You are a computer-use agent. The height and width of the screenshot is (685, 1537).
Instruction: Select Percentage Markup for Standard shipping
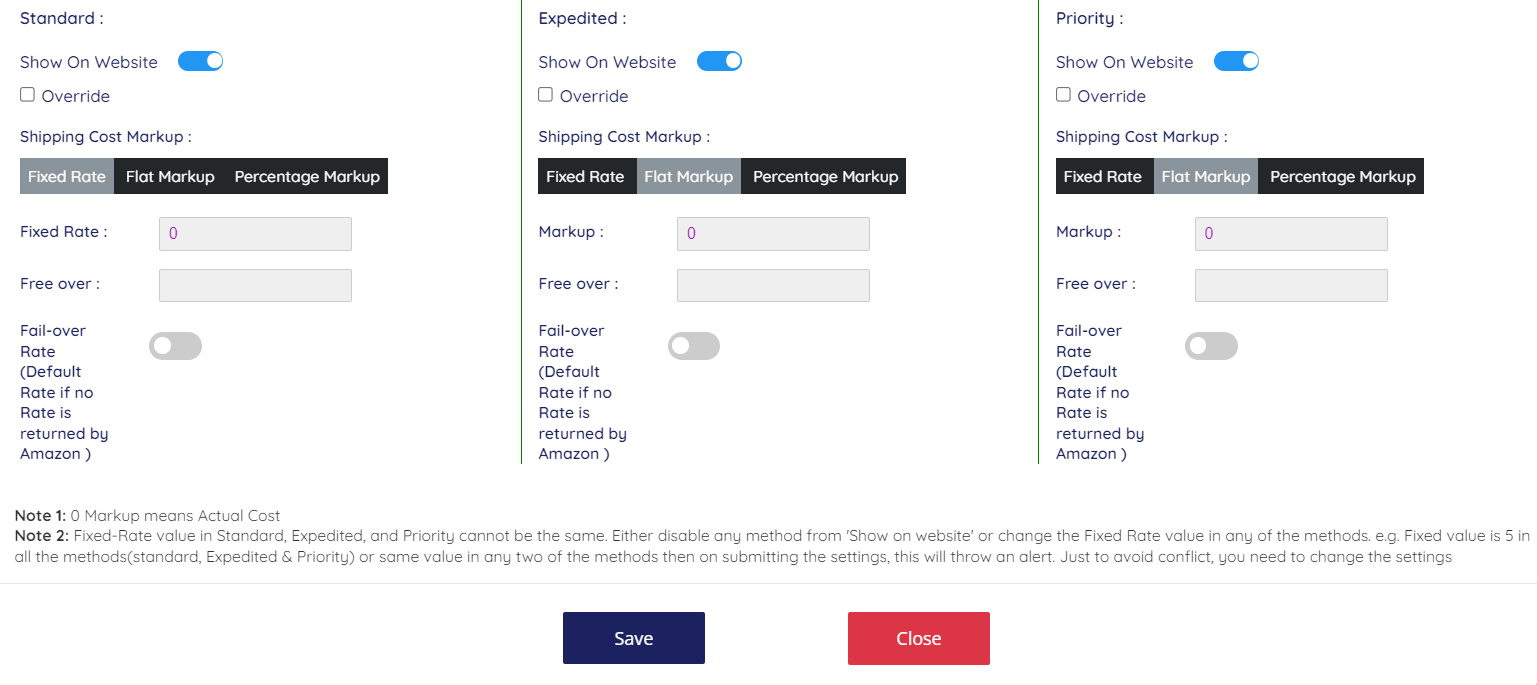pos(307,176)
